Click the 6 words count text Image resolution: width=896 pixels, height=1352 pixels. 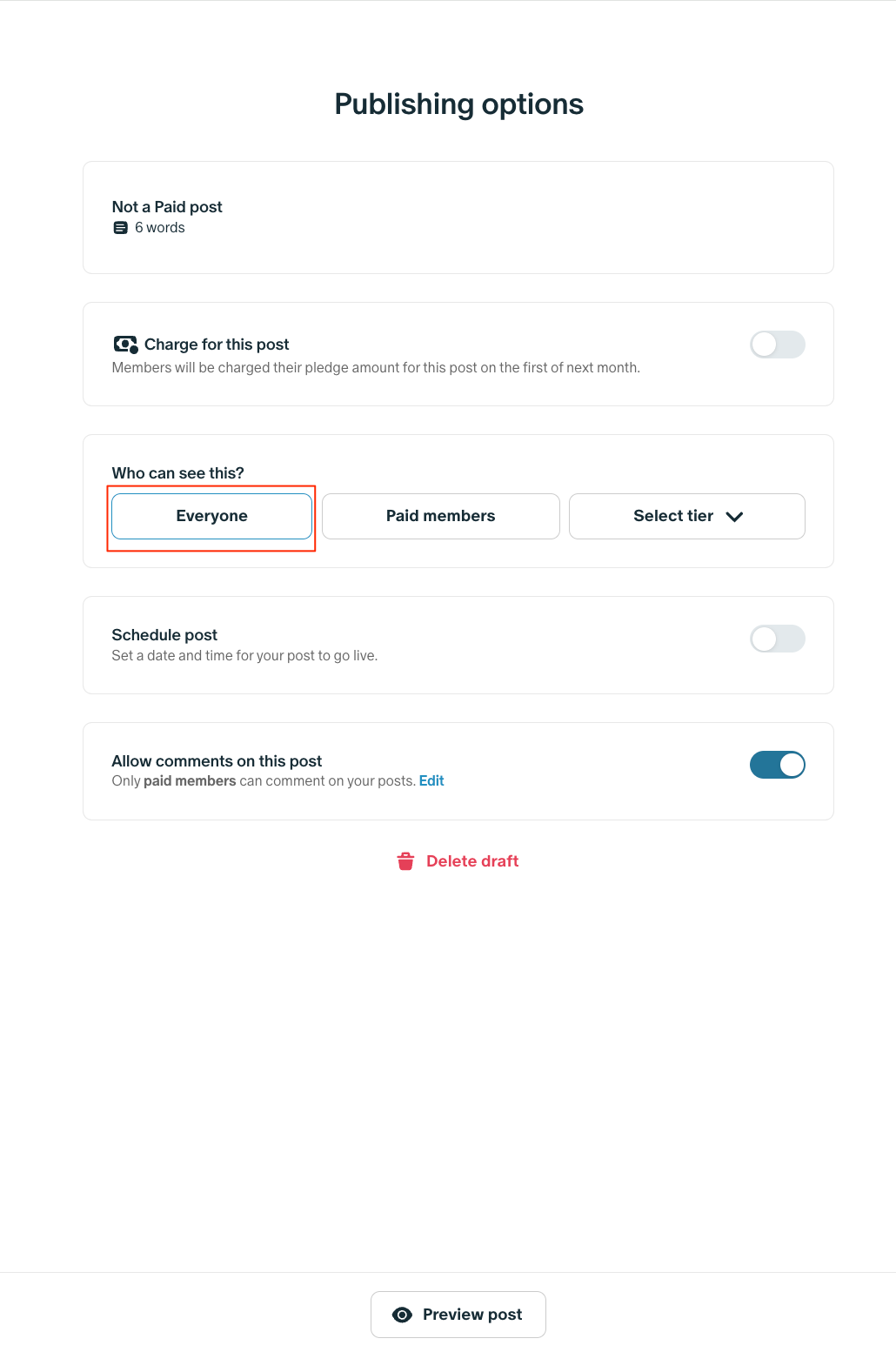click(160, 228)
